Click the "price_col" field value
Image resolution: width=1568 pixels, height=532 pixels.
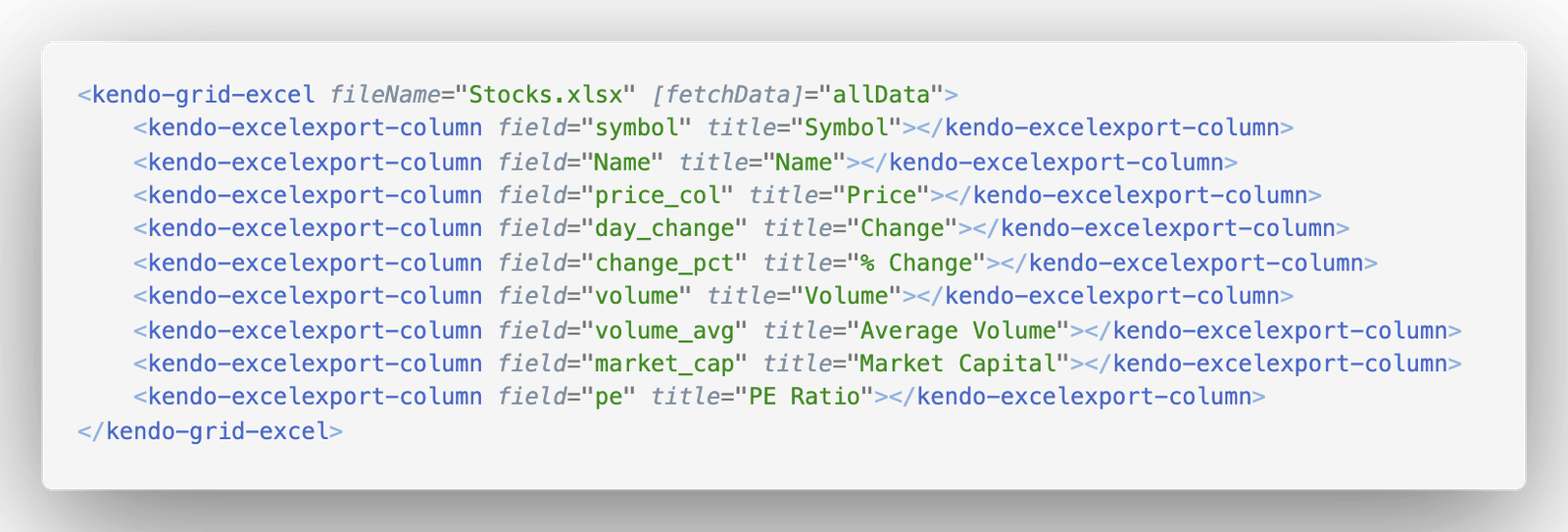(658, 195)
